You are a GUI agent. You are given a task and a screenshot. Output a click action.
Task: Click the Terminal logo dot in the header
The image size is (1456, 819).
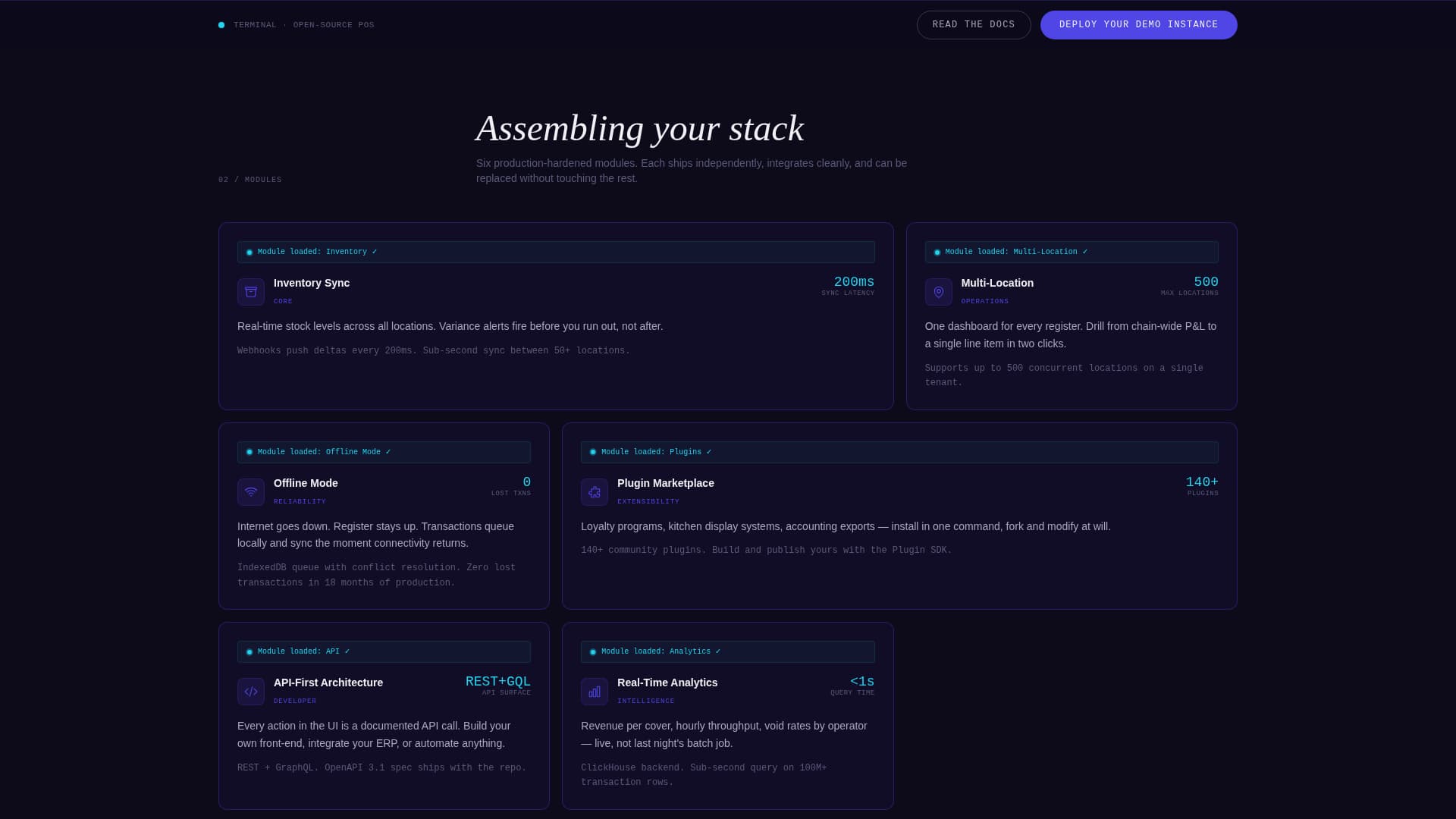tap(221, 25)
